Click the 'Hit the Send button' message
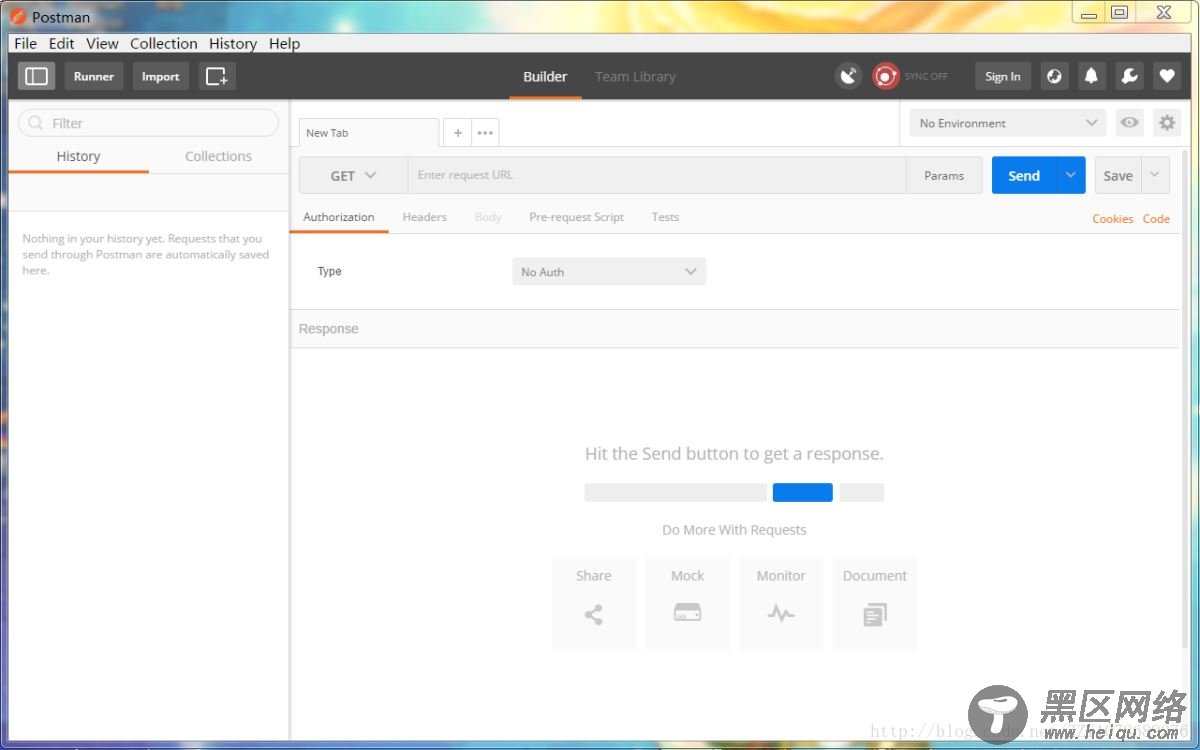The width and height of the screenshot is (1200, 750). pyautogui.click(x=734, y=454)
